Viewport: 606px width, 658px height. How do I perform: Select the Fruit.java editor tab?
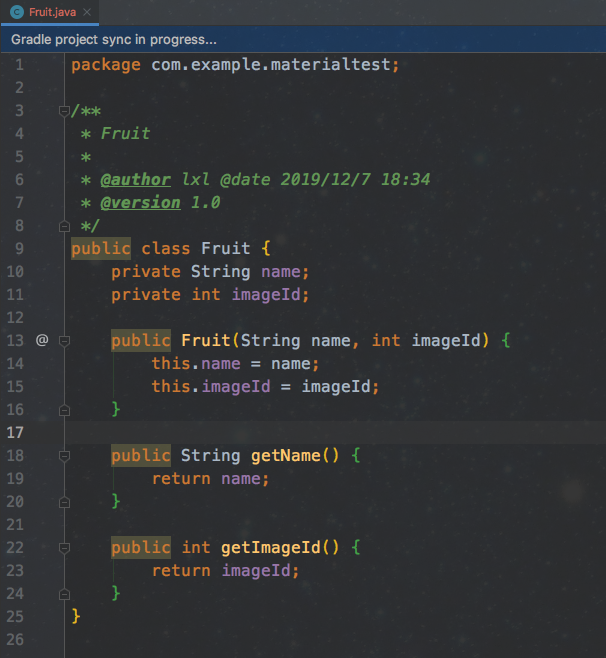[x=50, y=12]
